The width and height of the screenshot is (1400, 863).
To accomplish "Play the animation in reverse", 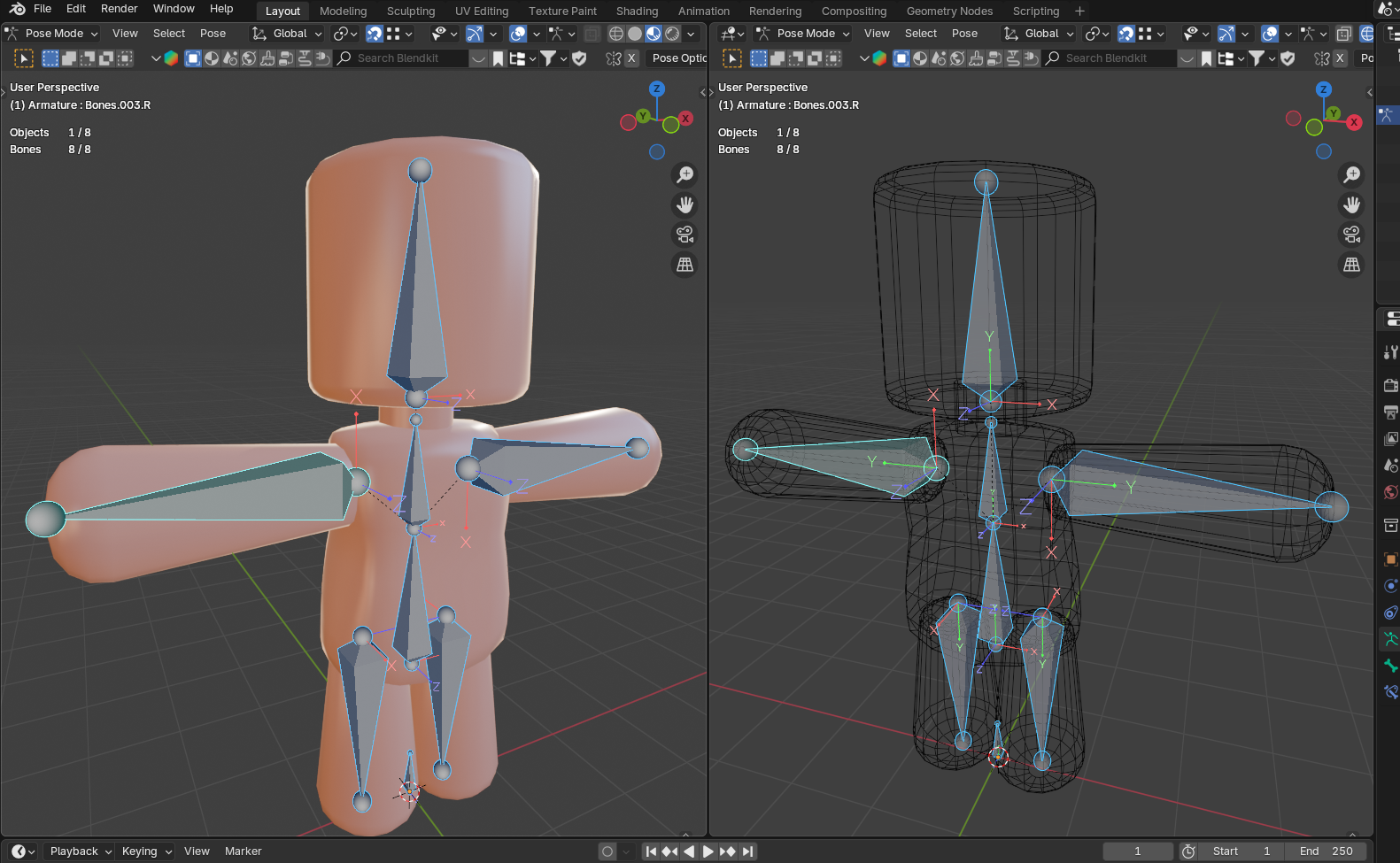I will 689,851.
